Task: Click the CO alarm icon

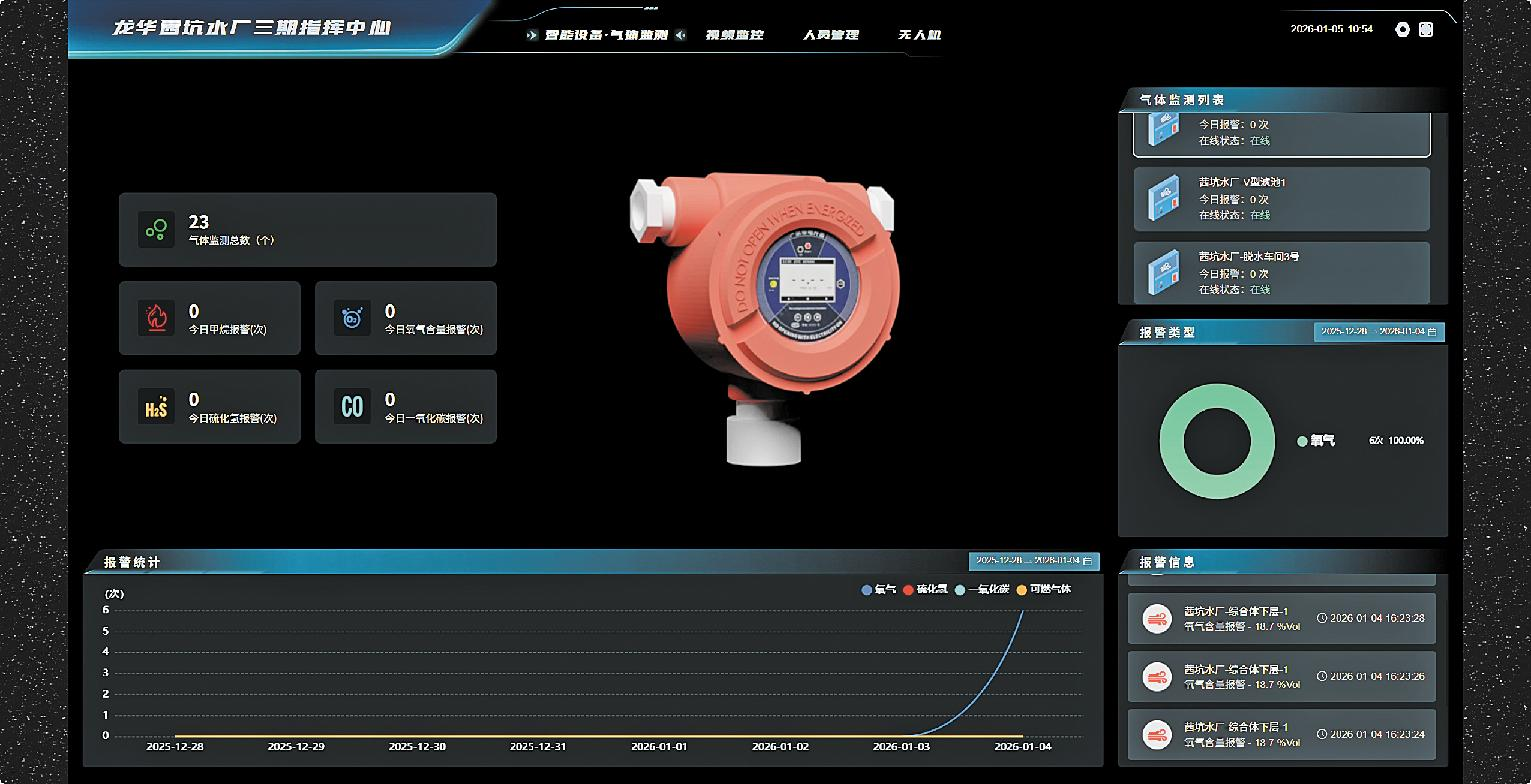Action: click(x=352, y=407)
